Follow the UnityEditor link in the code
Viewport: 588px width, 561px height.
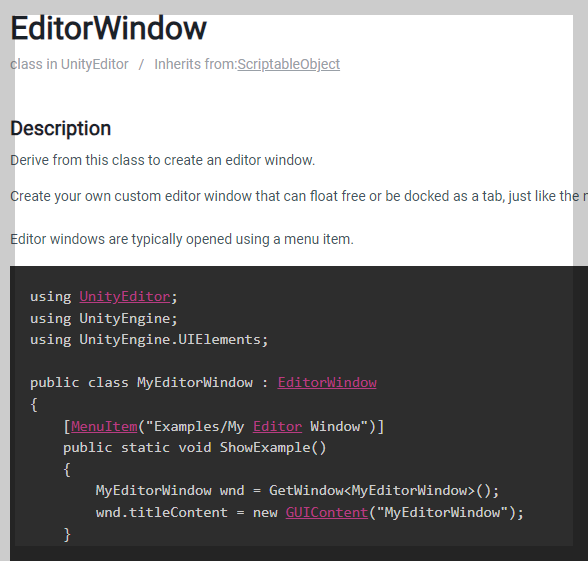(124, 297)
